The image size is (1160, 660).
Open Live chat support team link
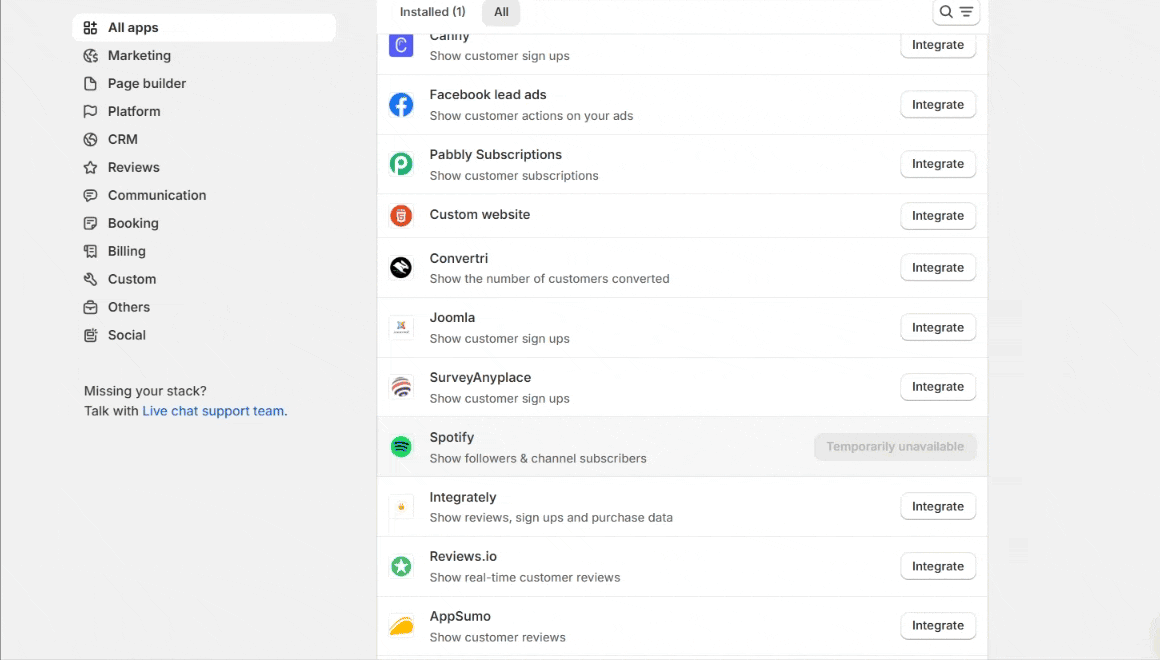(x=215, y=411)
